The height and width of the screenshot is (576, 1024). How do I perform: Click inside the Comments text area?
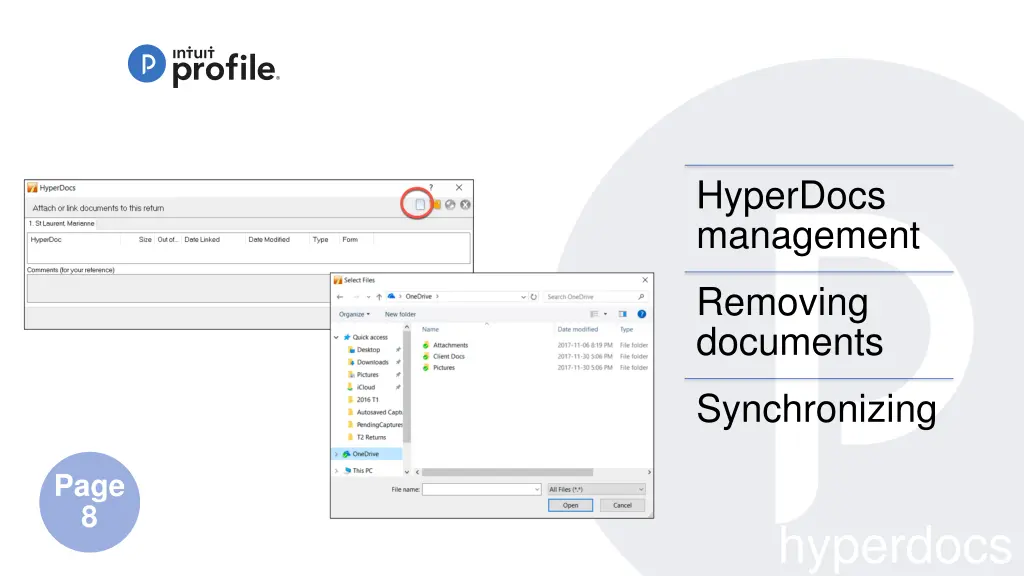tap(178, 288)
